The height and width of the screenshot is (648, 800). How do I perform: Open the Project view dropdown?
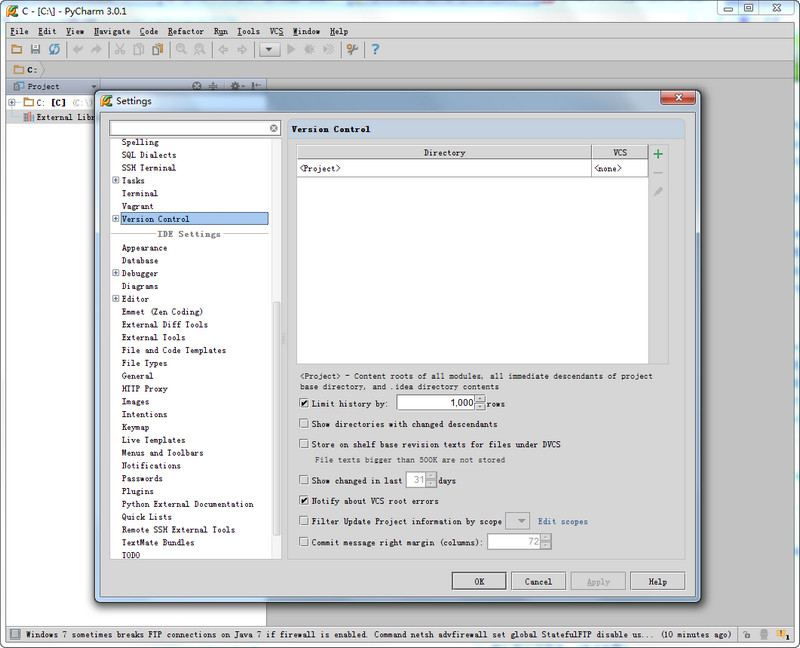pyautogui.click(x=93, y=86)
